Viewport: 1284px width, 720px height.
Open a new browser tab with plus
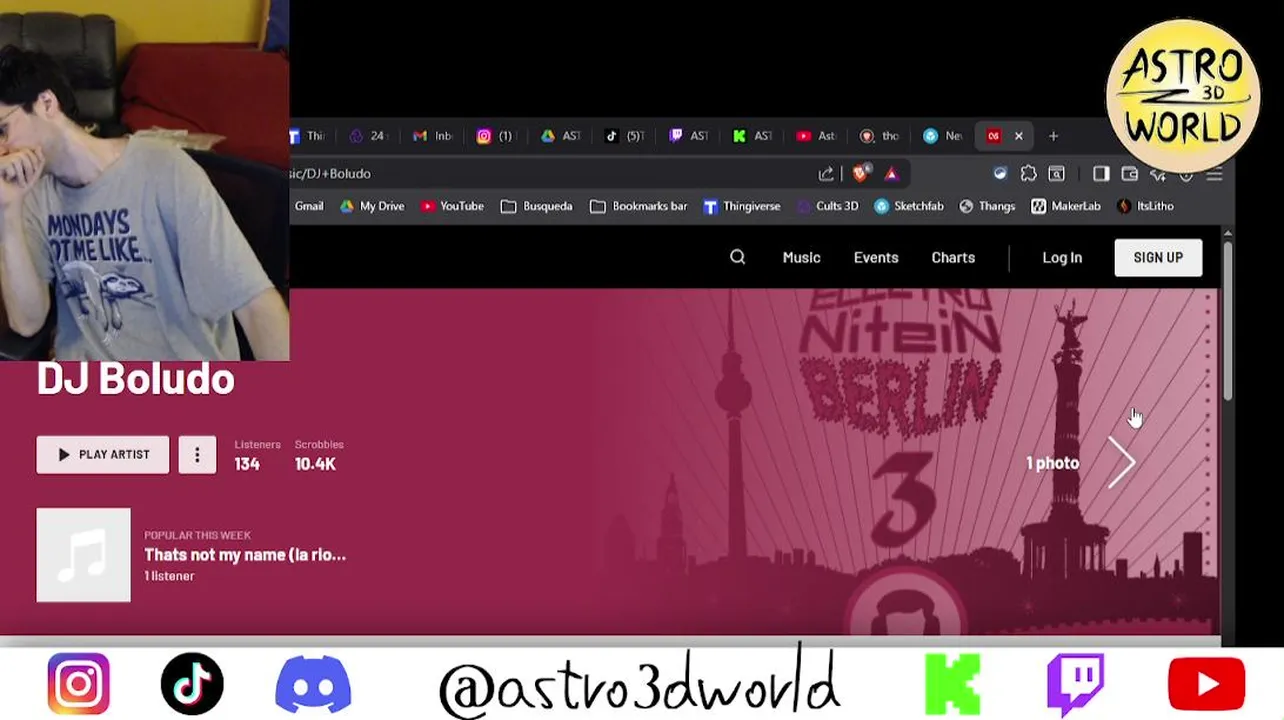[x=1053, y=136]
